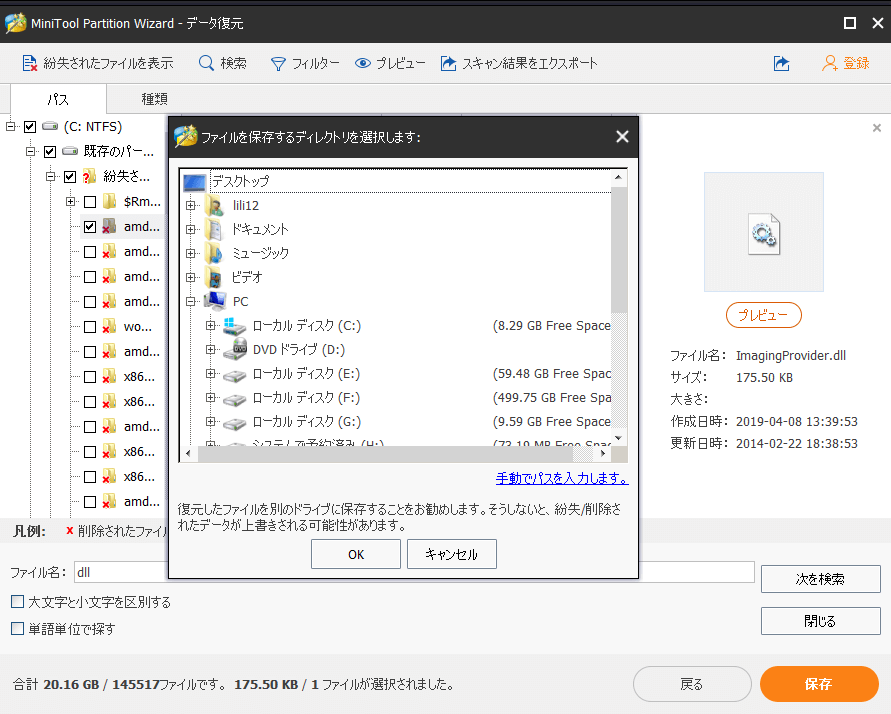891x714 pixels.
Task: Click the ImagingProvider.dll file thumbnail
Action: pyautogui.click(x=764, y=233)
